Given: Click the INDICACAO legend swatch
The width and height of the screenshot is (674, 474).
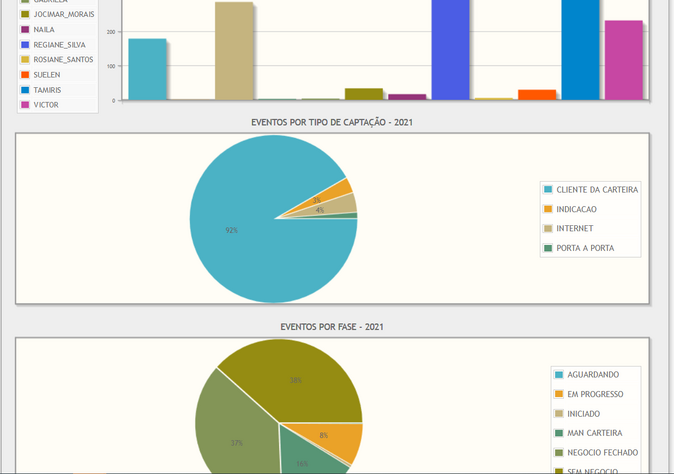Looking at the screenshot, I should click(x=548, y=209).
